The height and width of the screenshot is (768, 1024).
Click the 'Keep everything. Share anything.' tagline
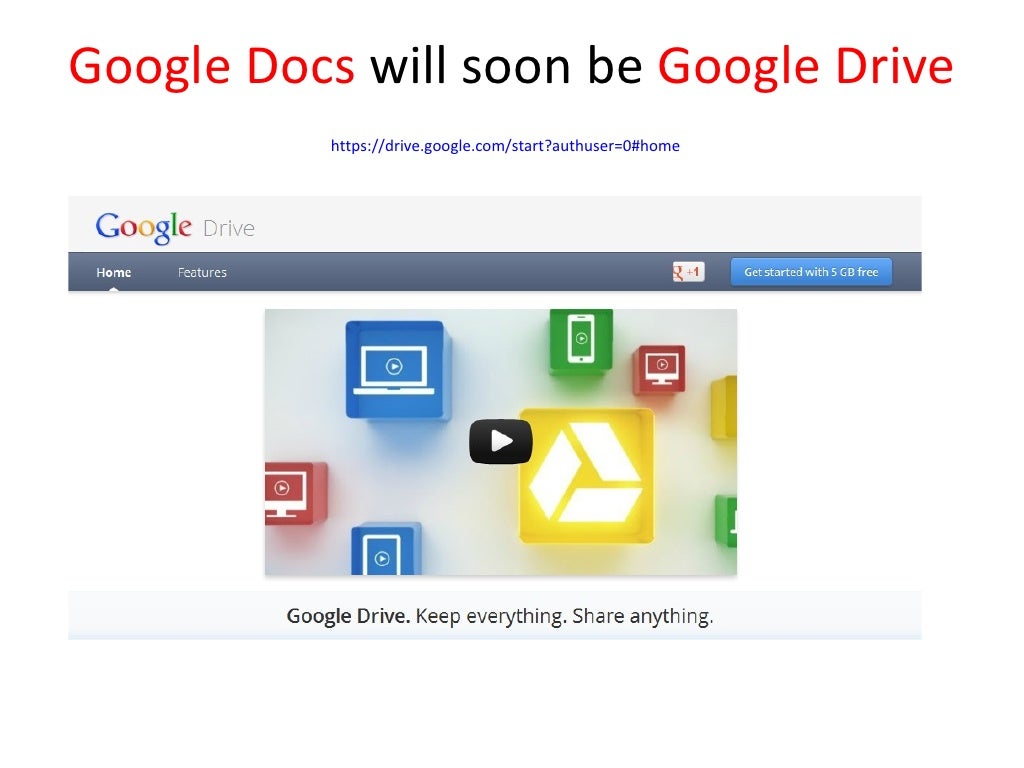tap(564, 616)
